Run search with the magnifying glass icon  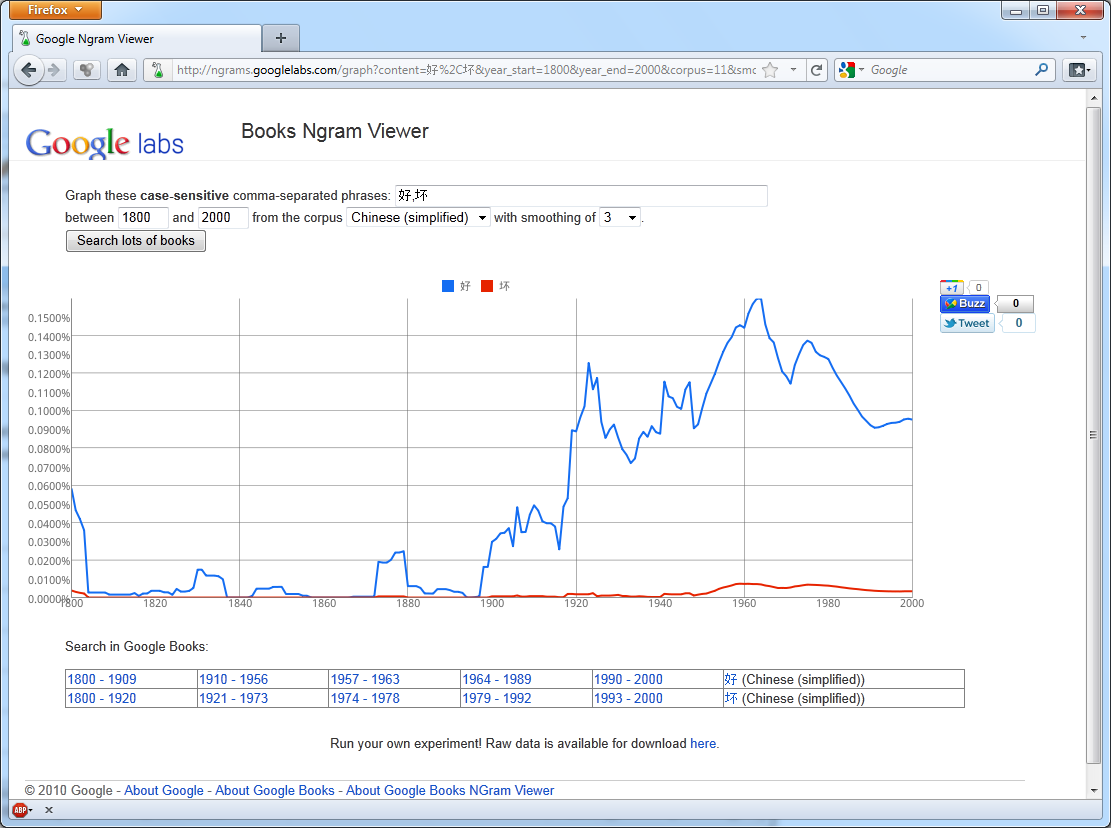(x=1042, y=70)
